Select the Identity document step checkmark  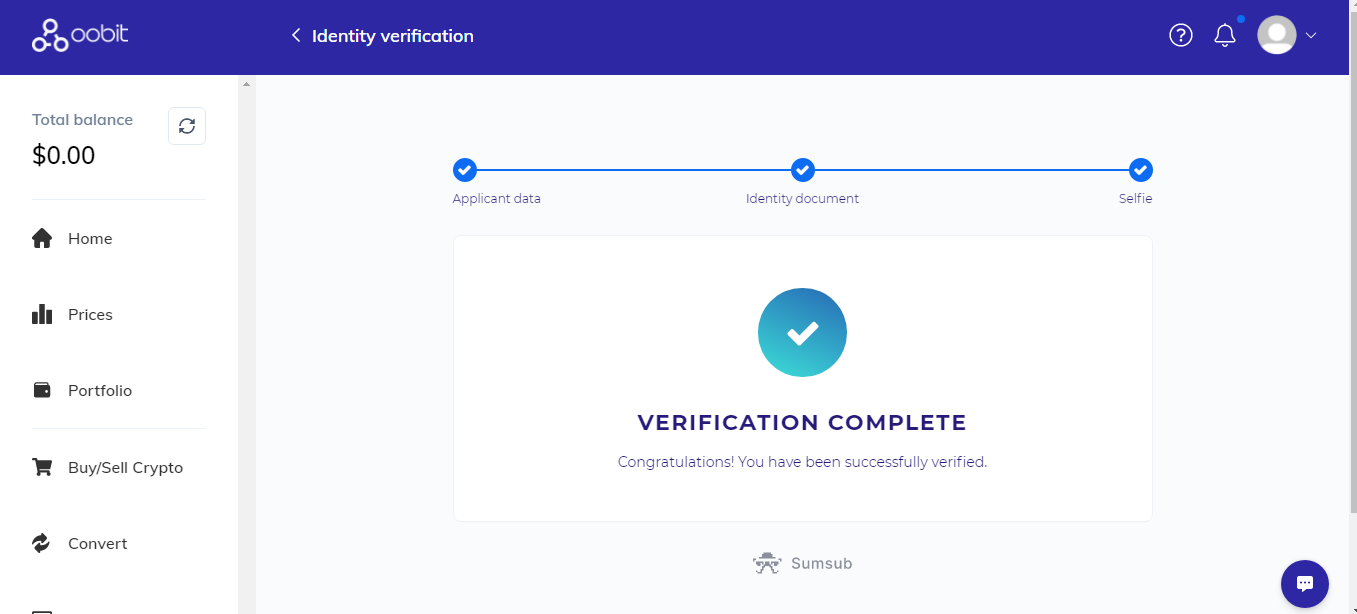[x=802, y=170]
